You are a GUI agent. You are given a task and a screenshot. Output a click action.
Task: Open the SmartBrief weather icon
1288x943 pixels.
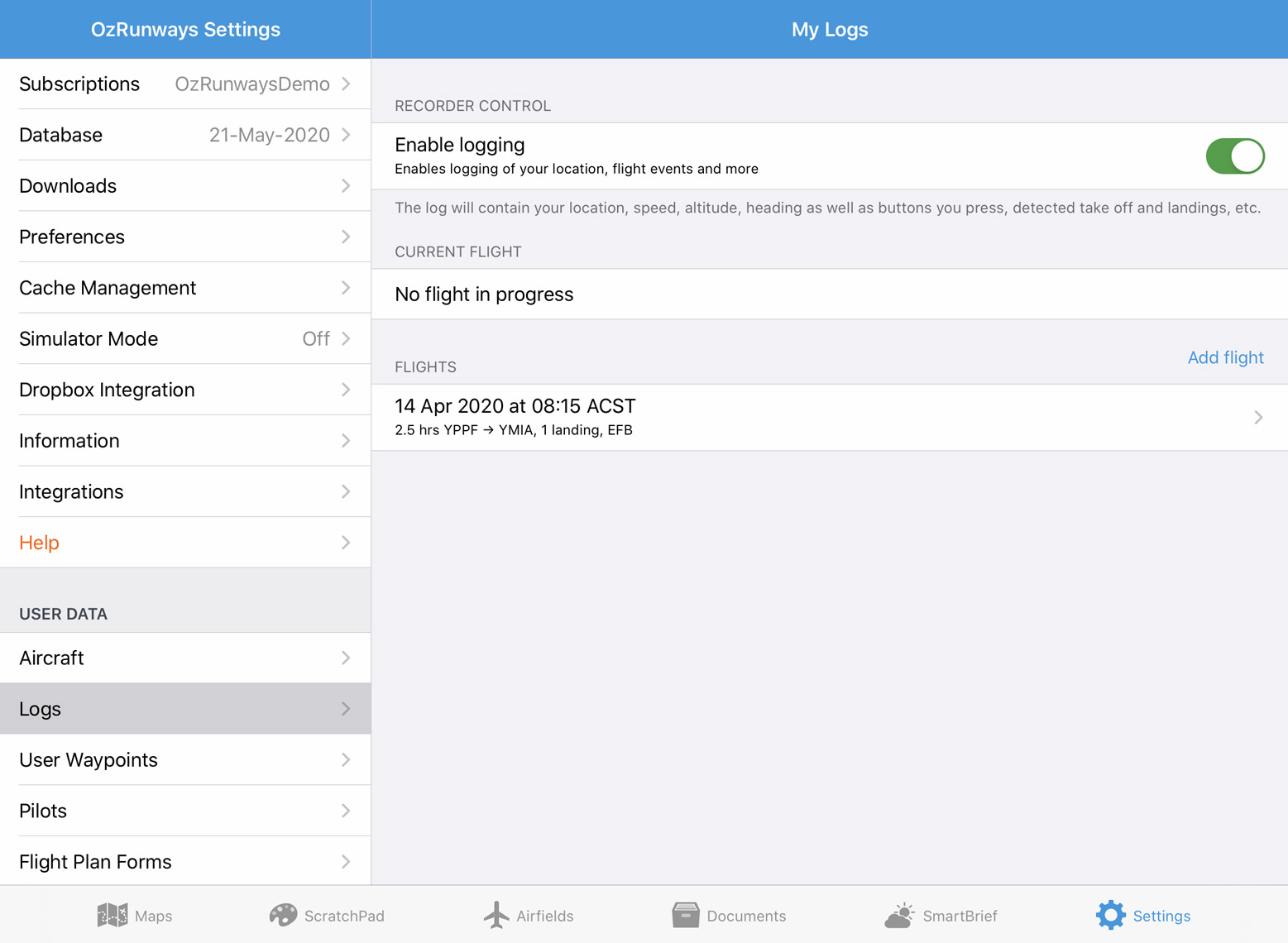(899, 915)
